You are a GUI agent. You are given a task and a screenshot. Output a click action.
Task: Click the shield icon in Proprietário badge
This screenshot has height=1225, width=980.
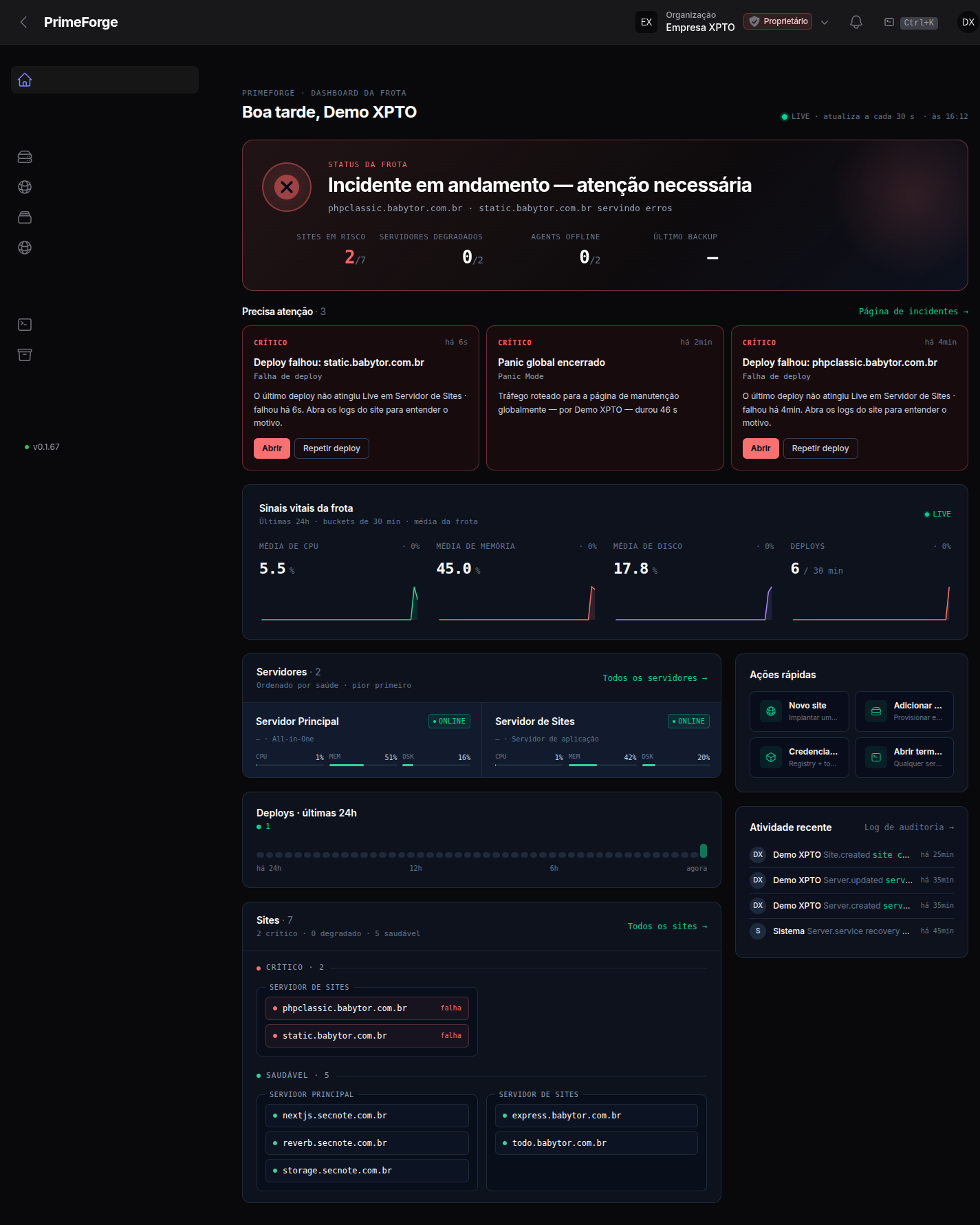tap(754, 21)
